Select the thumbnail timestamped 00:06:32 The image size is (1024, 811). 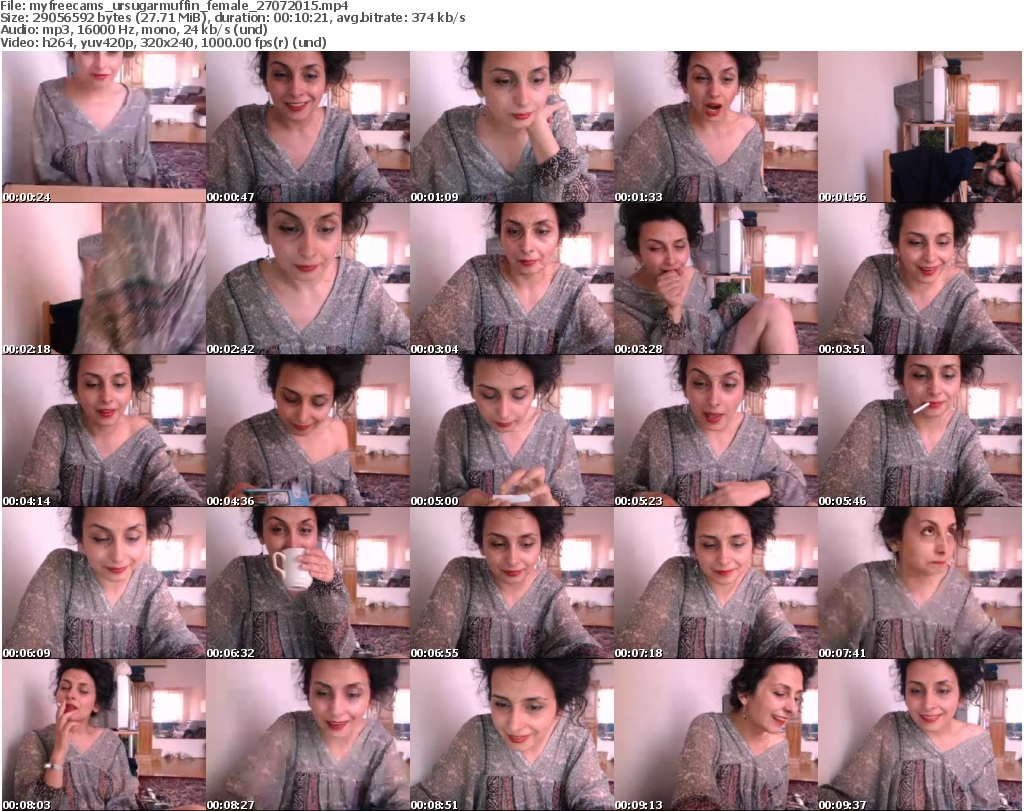308,583
